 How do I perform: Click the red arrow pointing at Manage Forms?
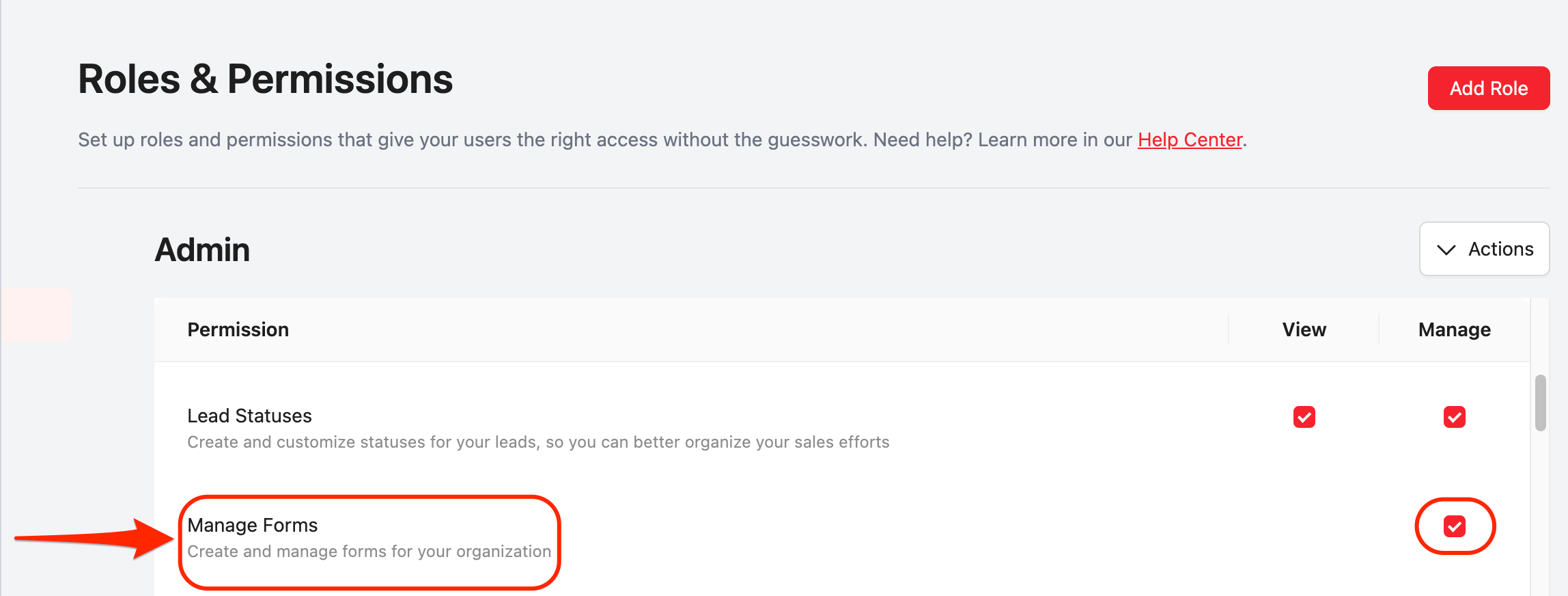[x=96, y=539]
